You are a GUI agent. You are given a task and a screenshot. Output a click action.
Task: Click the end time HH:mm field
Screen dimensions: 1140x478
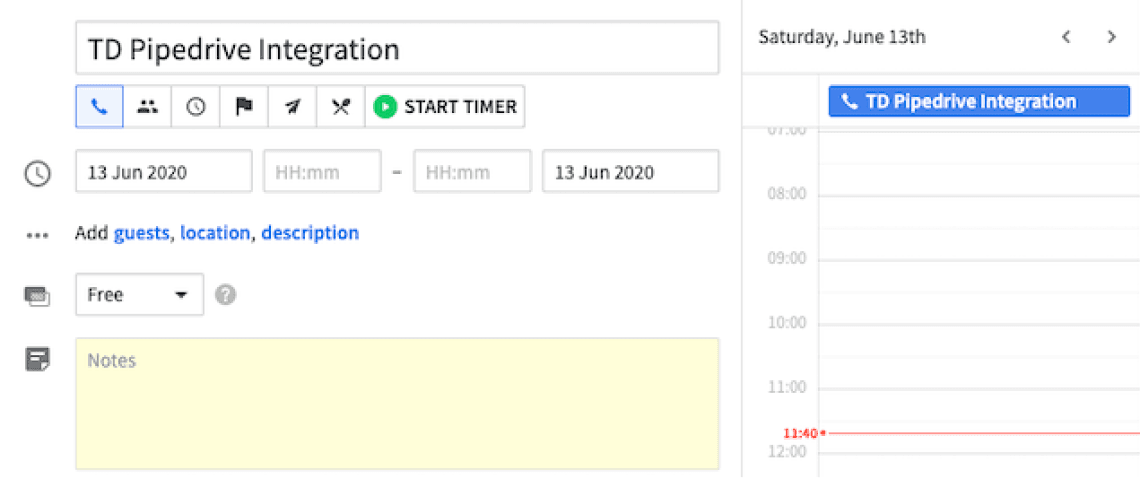click(x=472, y=172)
